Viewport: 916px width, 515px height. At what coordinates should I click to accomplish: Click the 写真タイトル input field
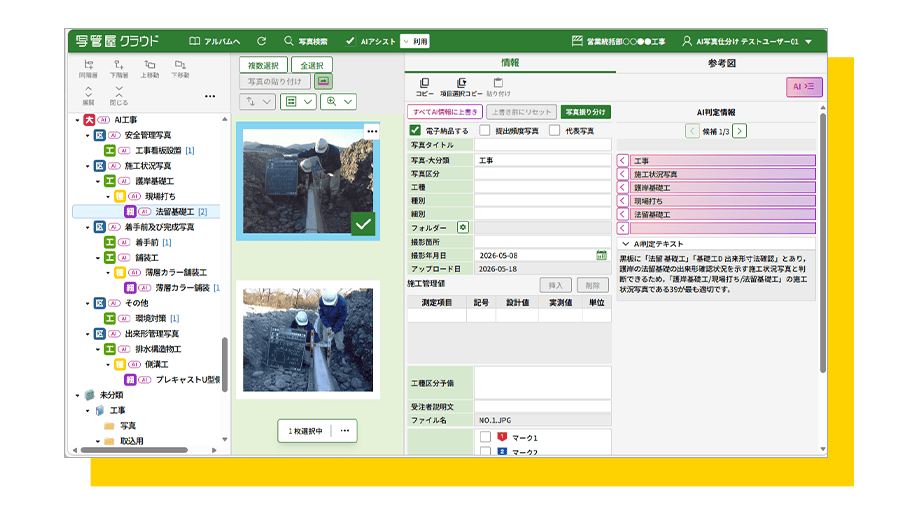point(543,145)
